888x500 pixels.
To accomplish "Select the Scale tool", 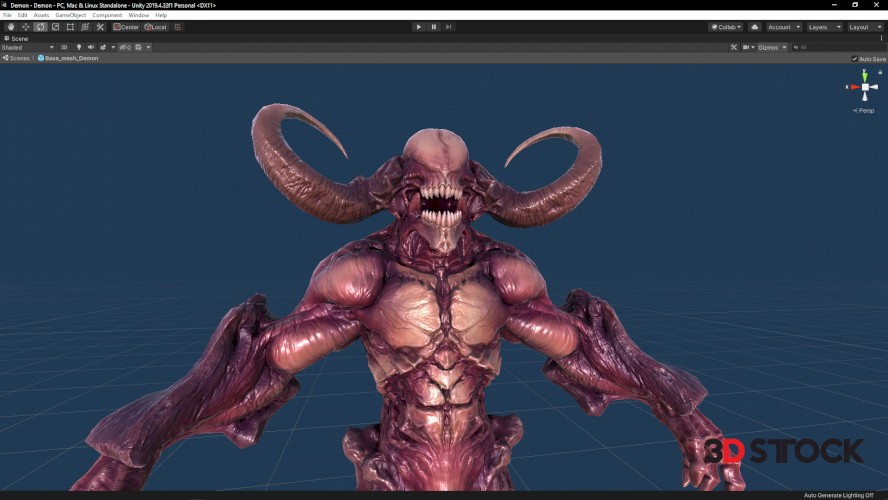I will [56, 27].
